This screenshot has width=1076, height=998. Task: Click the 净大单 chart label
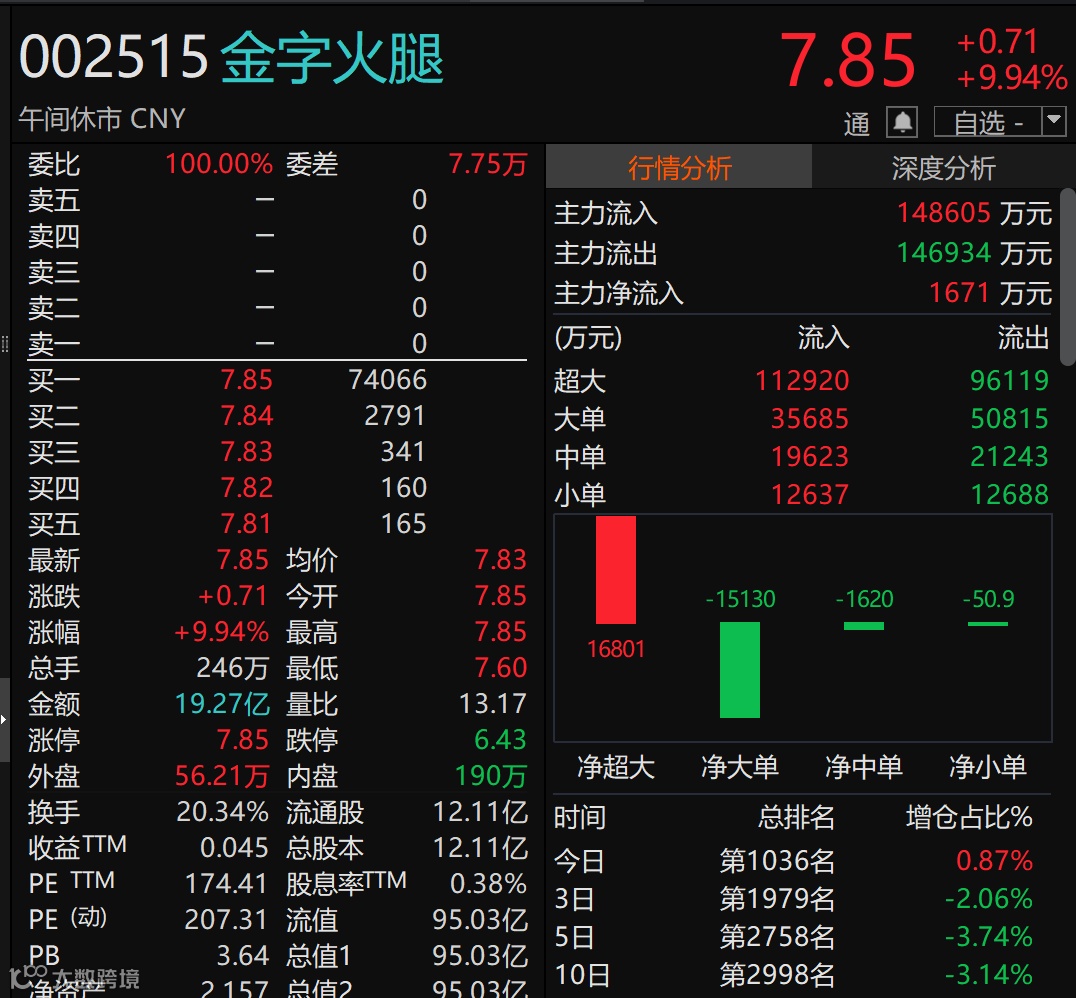tap(740, 767)
